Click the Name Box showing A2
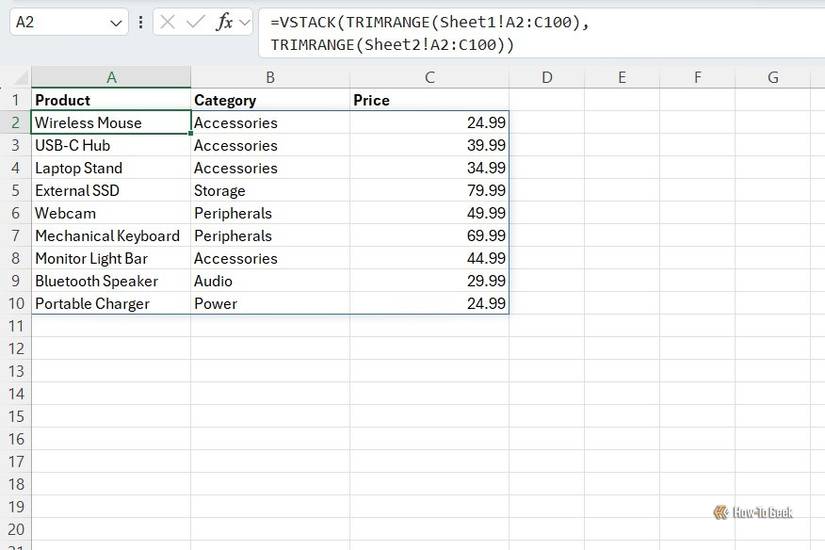The height and width of the screenshot is (550, 825). (69, 22)
